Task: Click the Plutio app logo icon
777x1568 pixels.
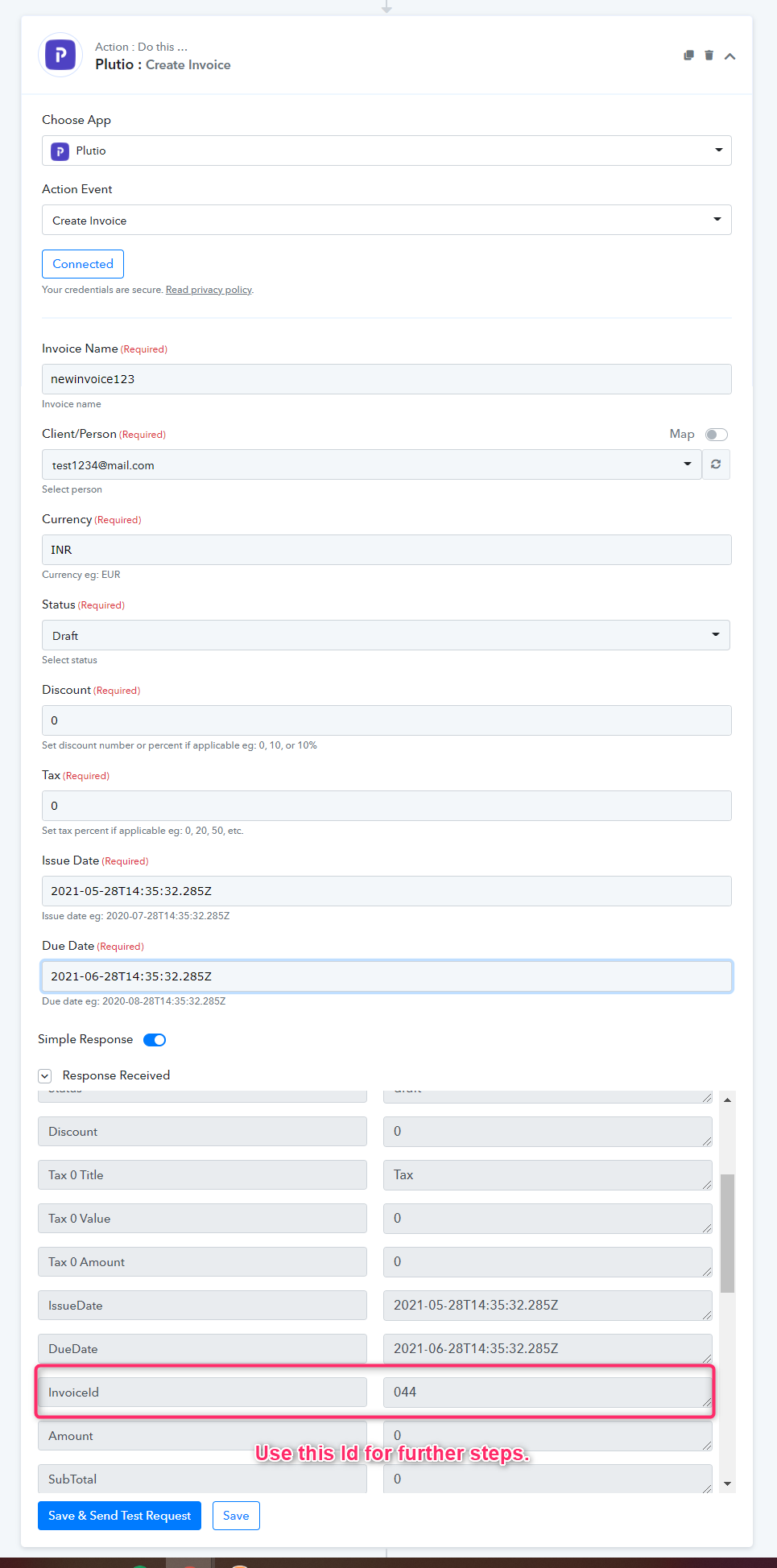Action: point(60,56)
